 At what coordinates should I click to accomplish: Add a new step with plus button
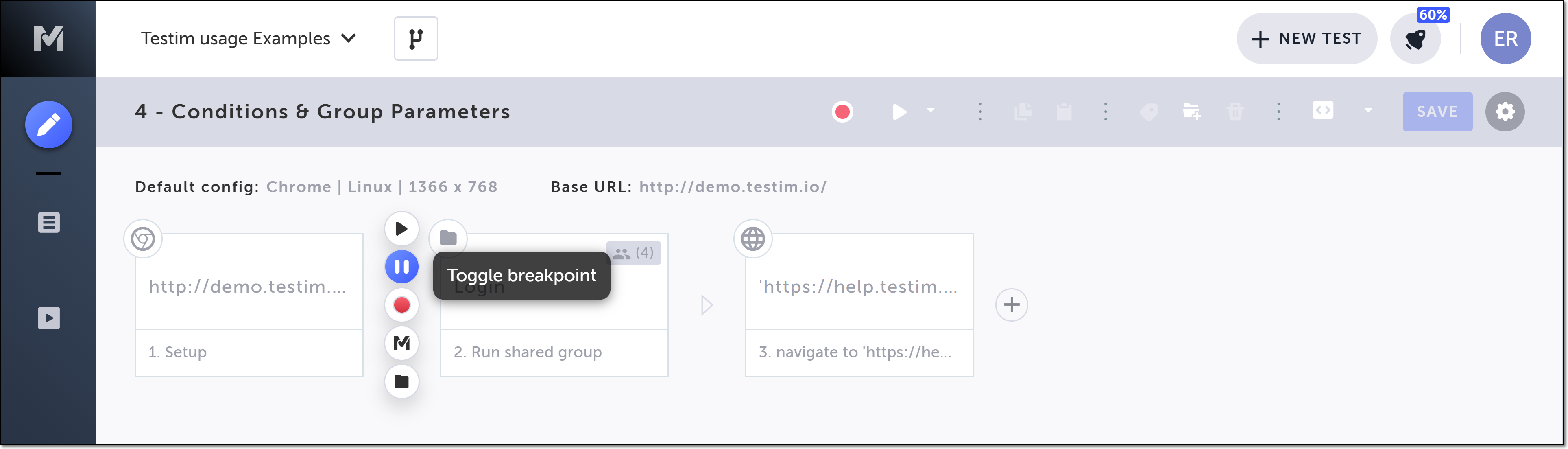click(1011, 304)
